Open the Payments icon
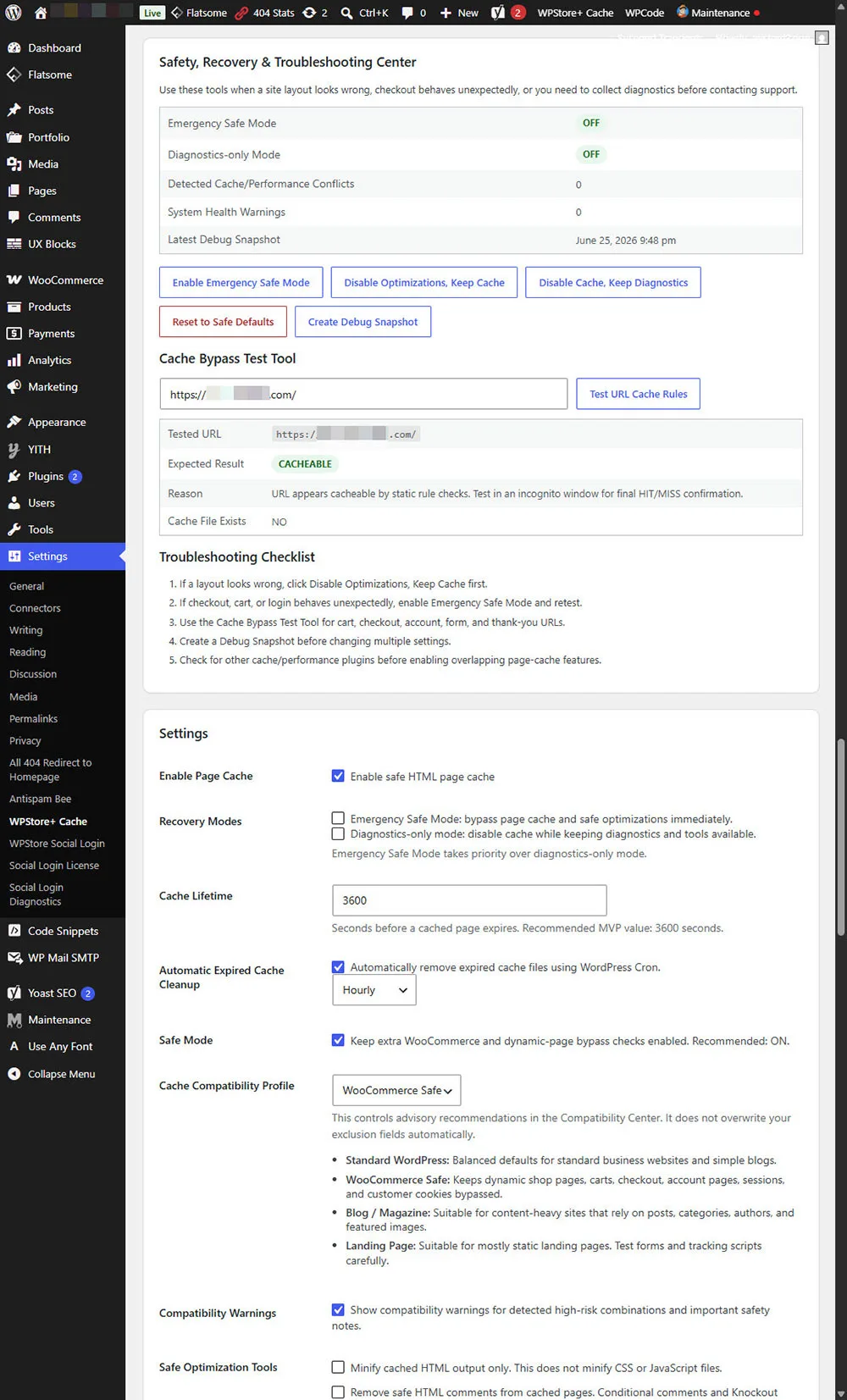 (14, 334)
